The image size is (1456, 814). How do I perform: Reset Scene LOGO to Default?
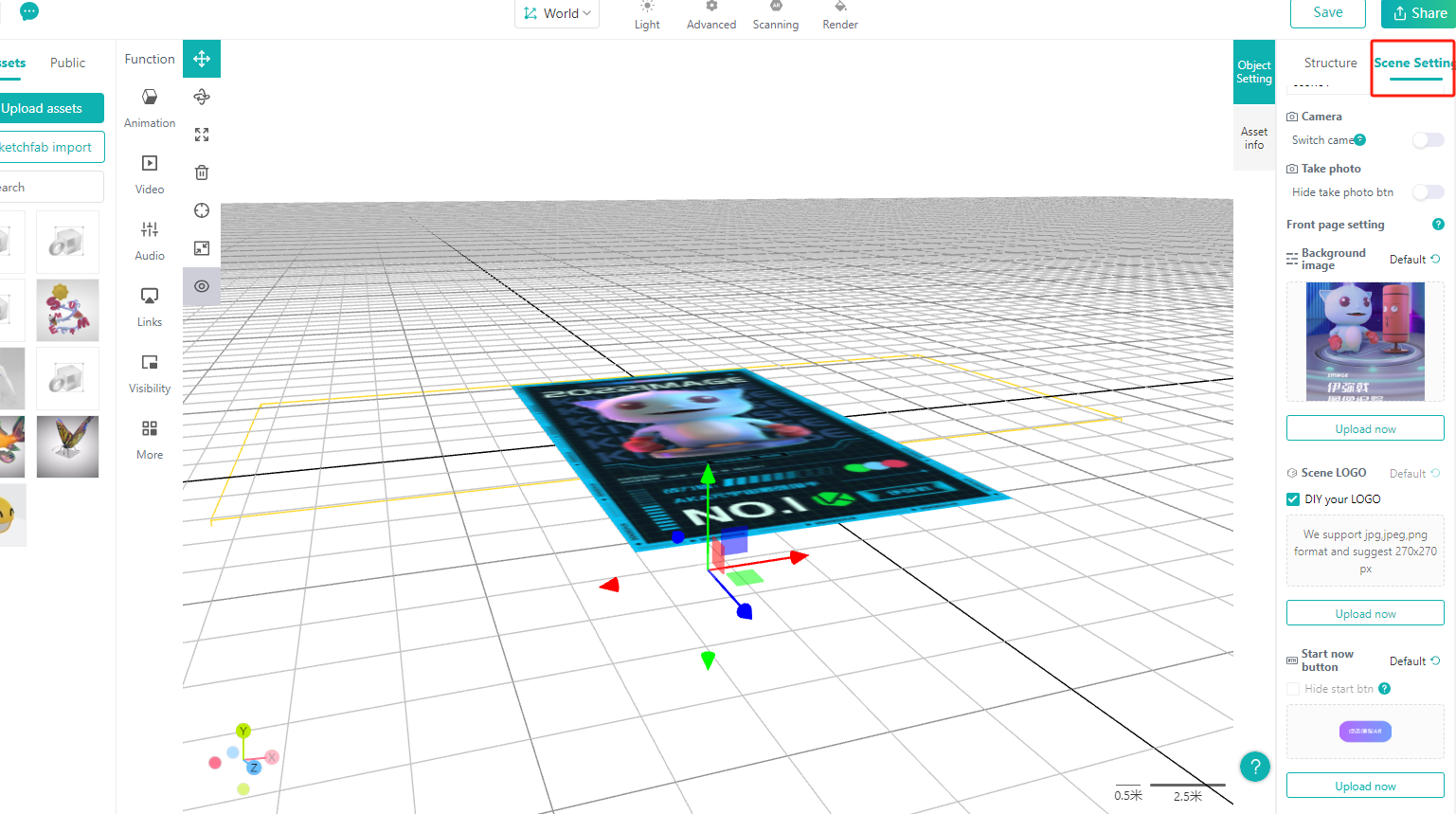pyautogui.click(x=1415, y=474)
